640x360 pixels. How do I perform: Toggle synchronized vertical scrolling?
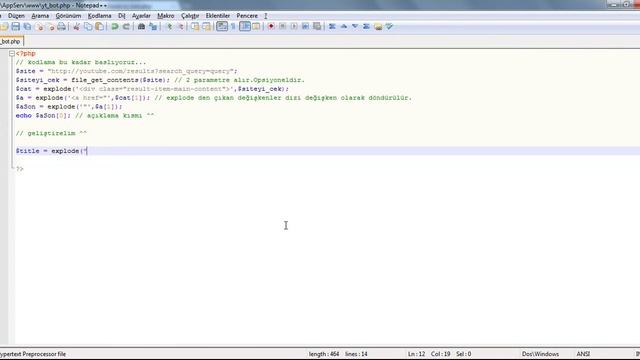pos(195,27)
